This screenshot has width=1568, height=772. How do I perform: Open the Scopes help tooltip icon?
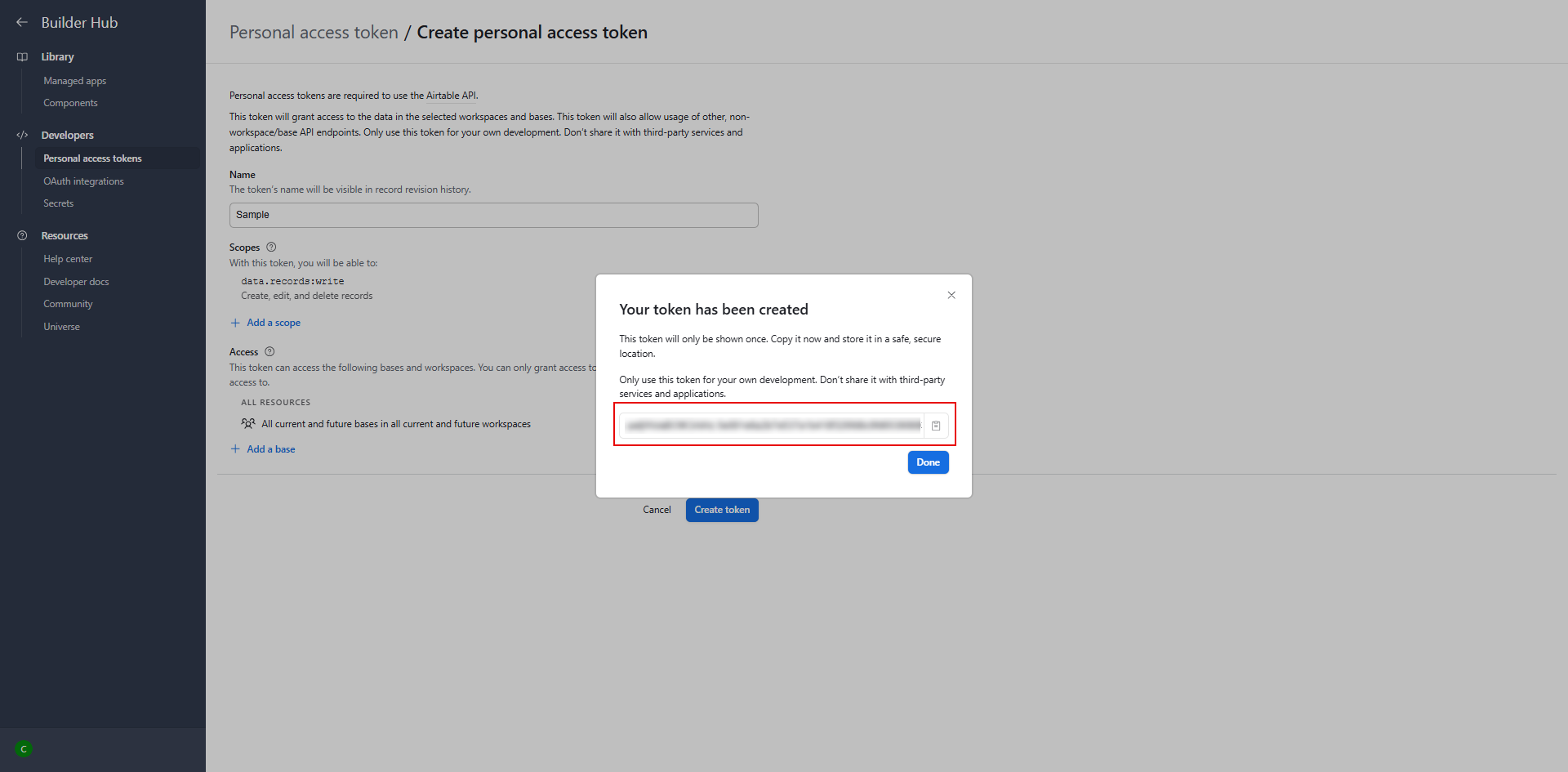coord(271,248)
